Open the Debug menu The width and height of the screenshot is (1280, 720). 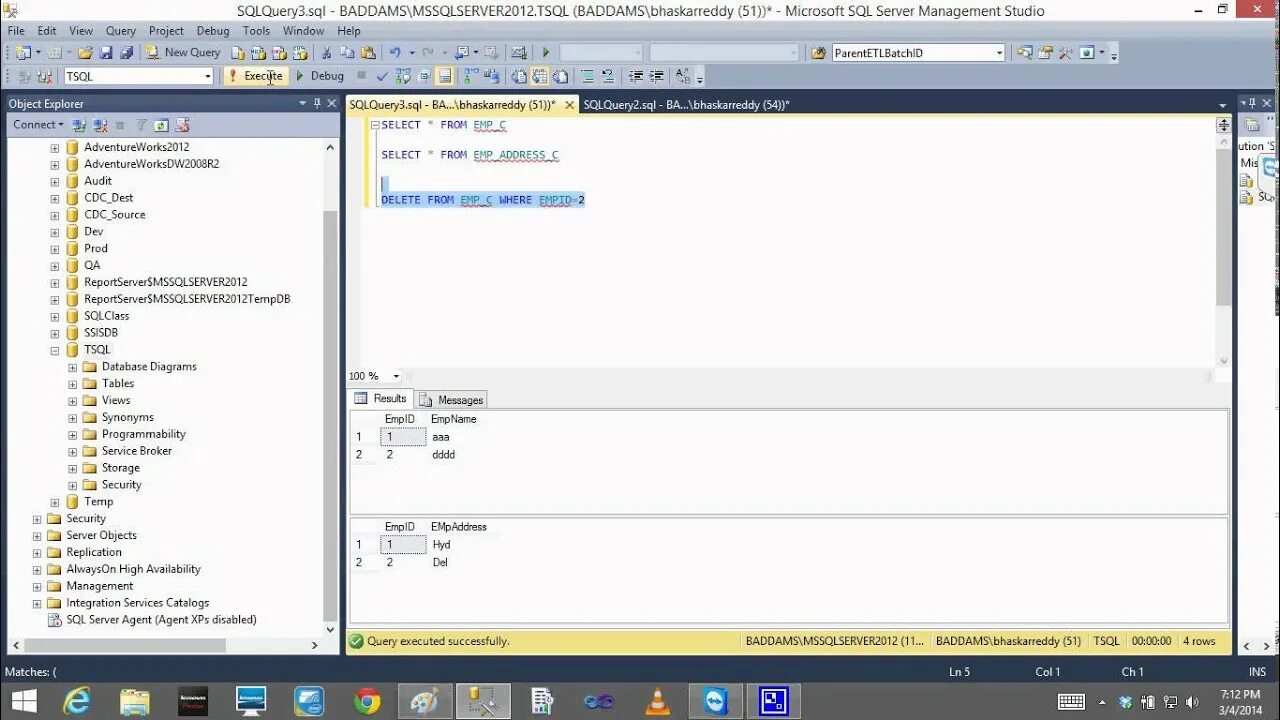(x=212, y=31)
